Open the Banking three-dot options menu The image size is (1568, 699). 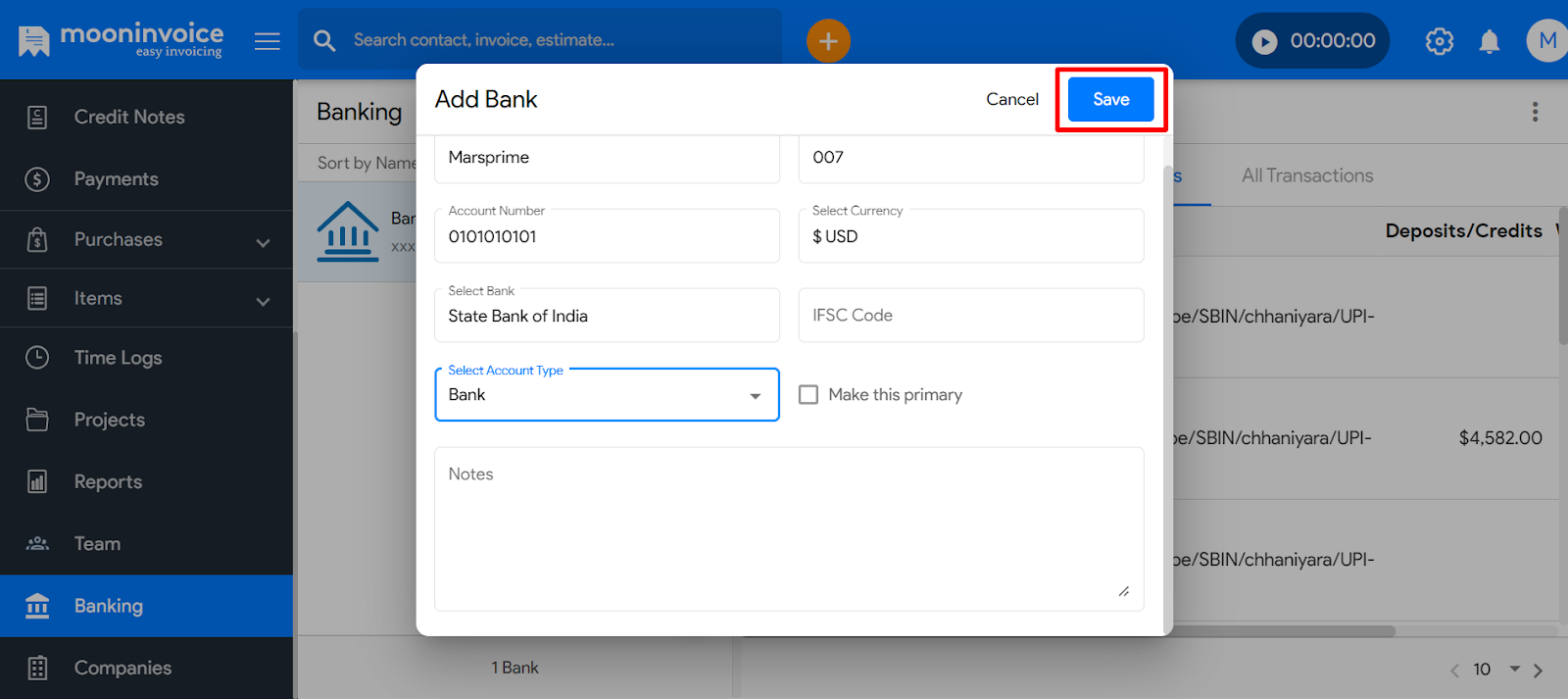(x=1535, y=112)
